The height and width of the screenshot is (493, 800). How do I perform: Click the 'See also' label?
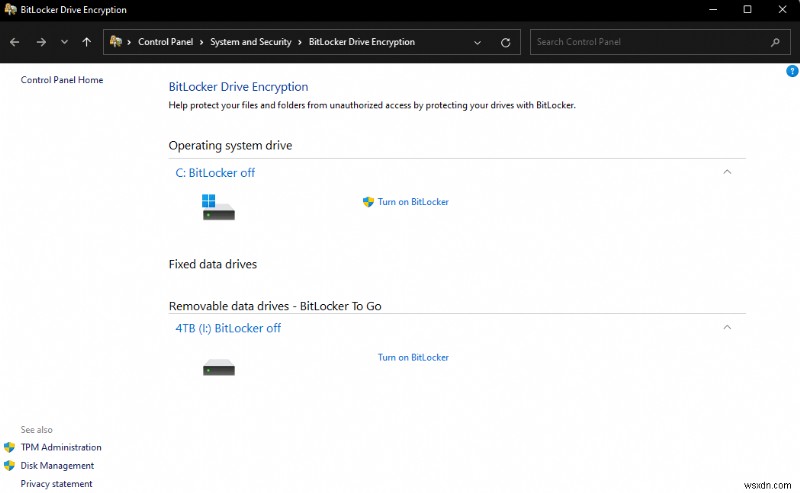point(36,430)
